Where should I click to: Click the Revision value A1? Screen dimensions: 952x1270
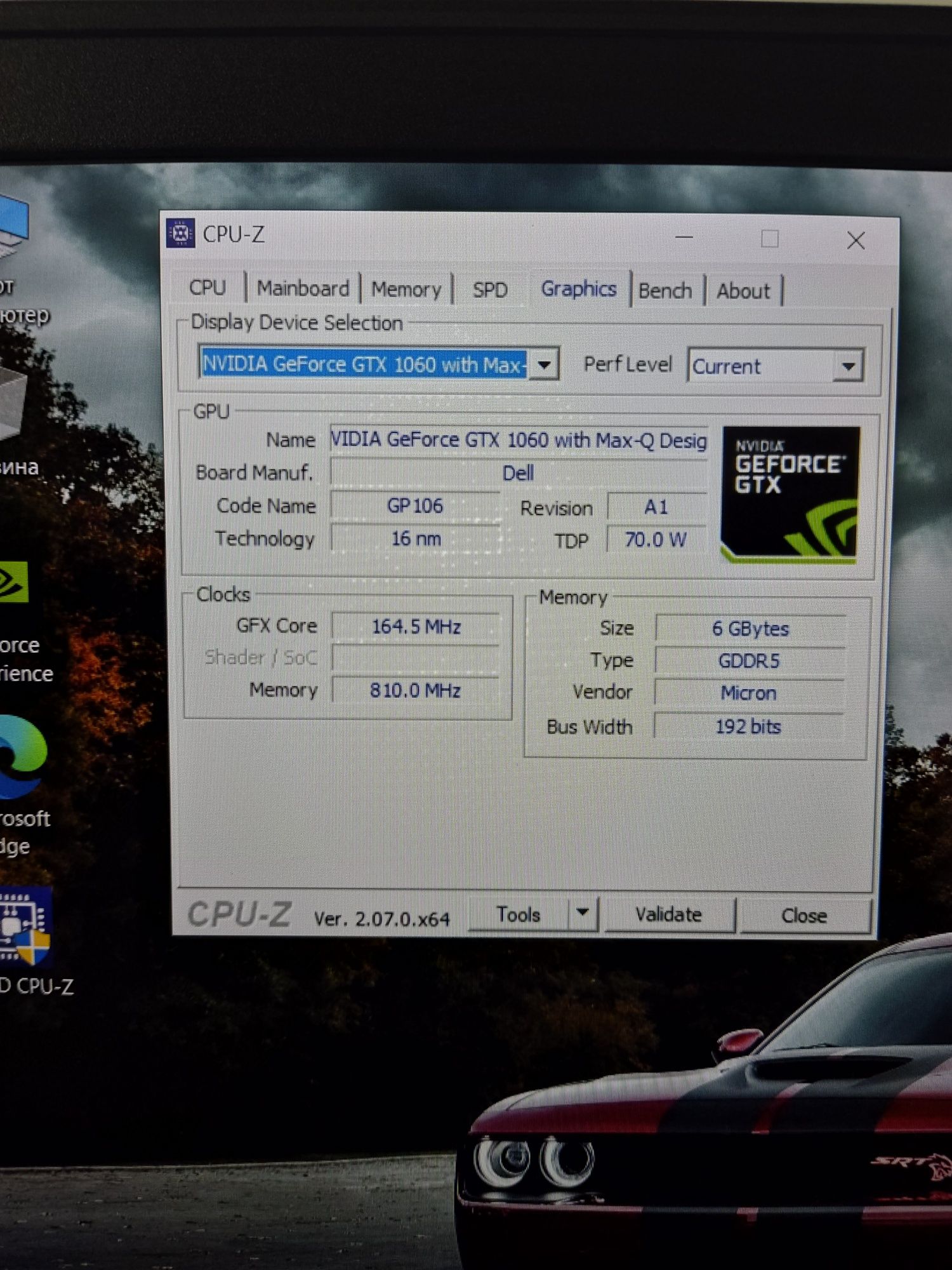(656, 507)
